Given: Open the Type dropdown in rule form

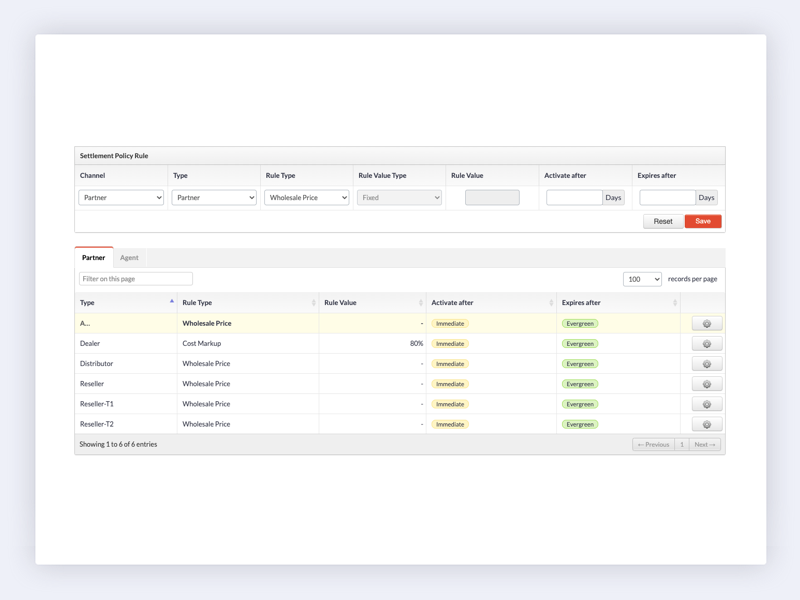Looking at the screenshot, I should click(214, 197).
